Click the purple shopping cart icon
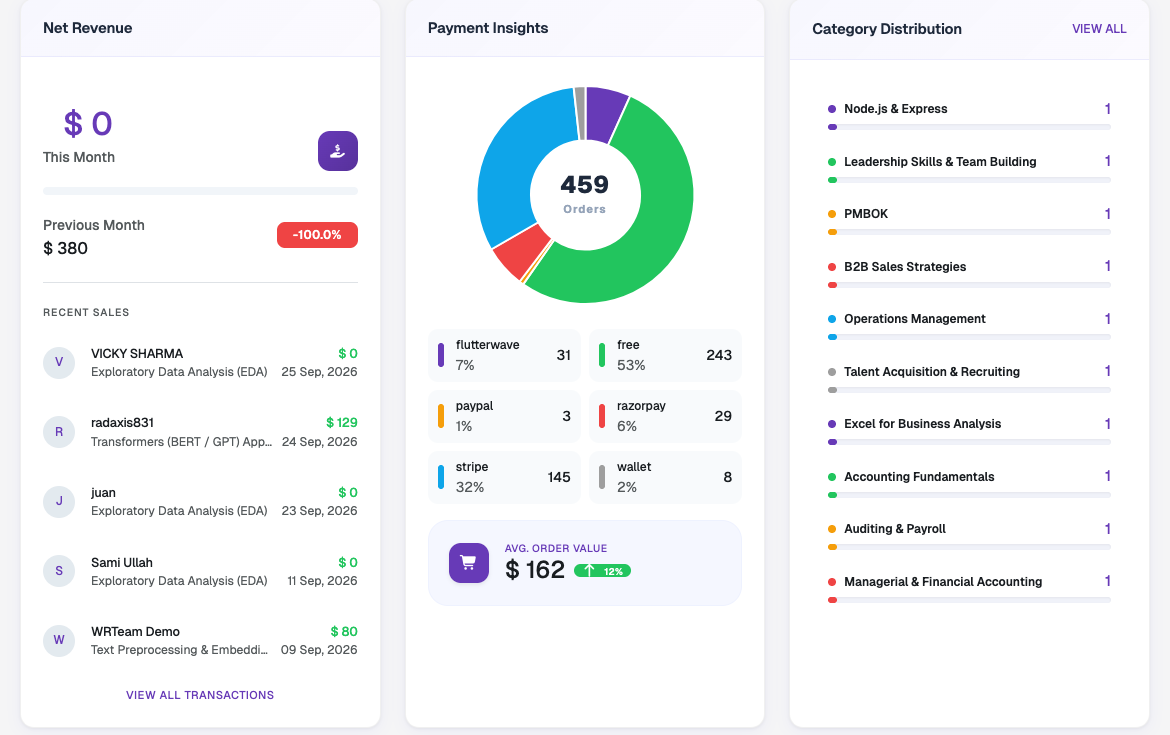This screenshot has width=1170, height=735. 469,563
